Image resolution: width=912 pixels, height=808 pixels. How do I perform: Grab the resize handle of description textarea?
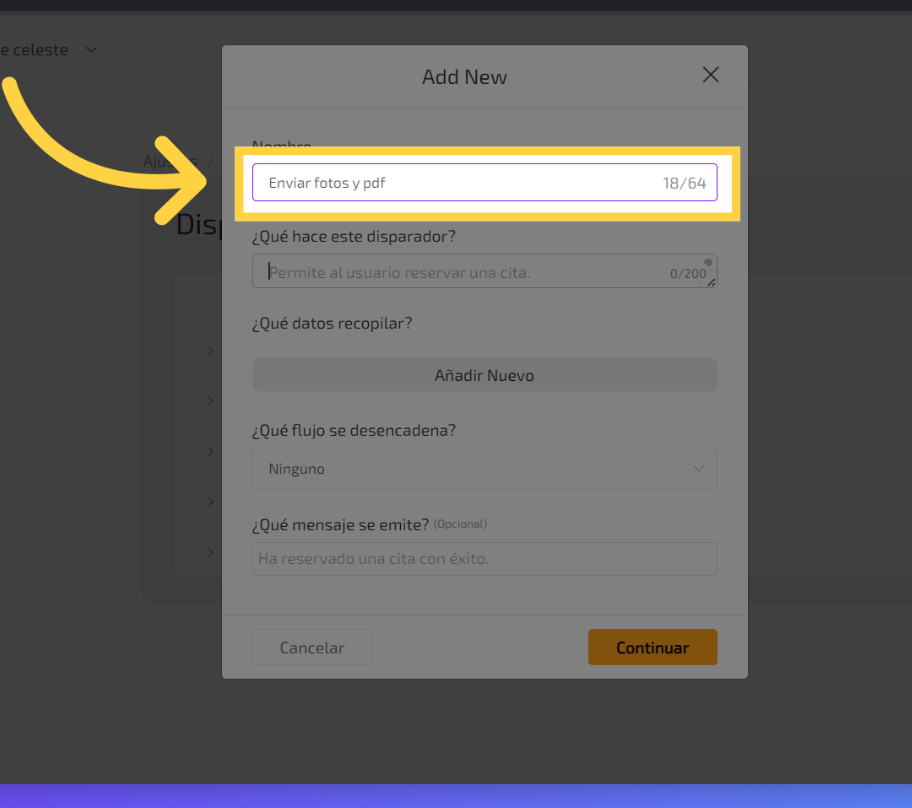click(x=711, y=283)
